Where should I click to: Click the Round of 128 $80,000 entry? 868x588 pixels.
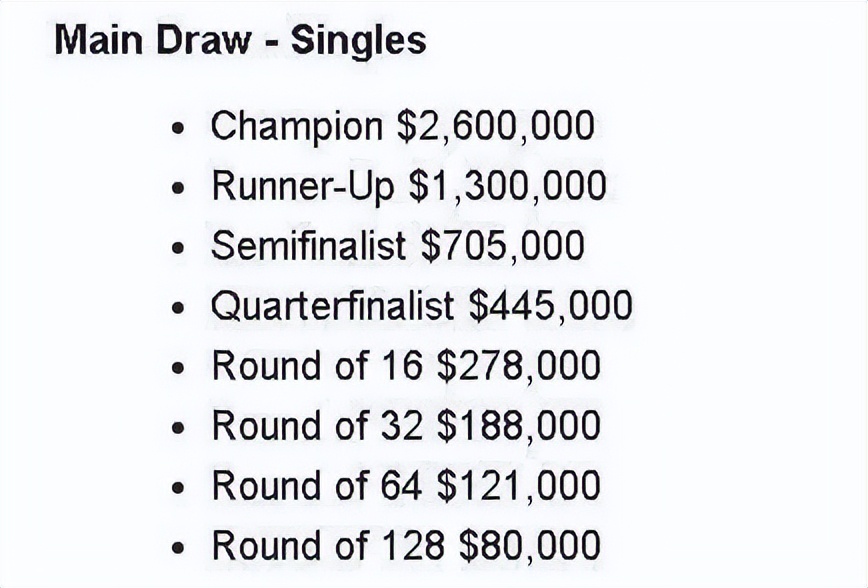click(x=406, y=546)
